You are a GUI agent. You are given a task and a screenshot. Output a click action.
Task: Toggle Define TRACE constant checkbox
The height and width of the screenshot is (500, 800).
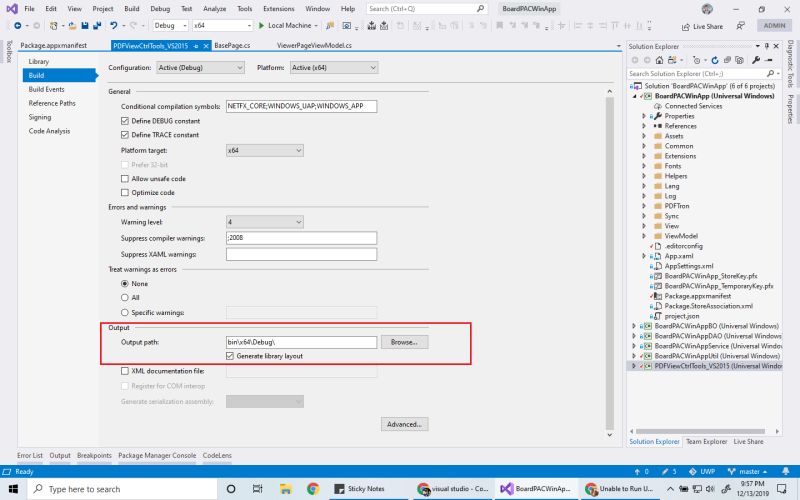tap(124, 135)
